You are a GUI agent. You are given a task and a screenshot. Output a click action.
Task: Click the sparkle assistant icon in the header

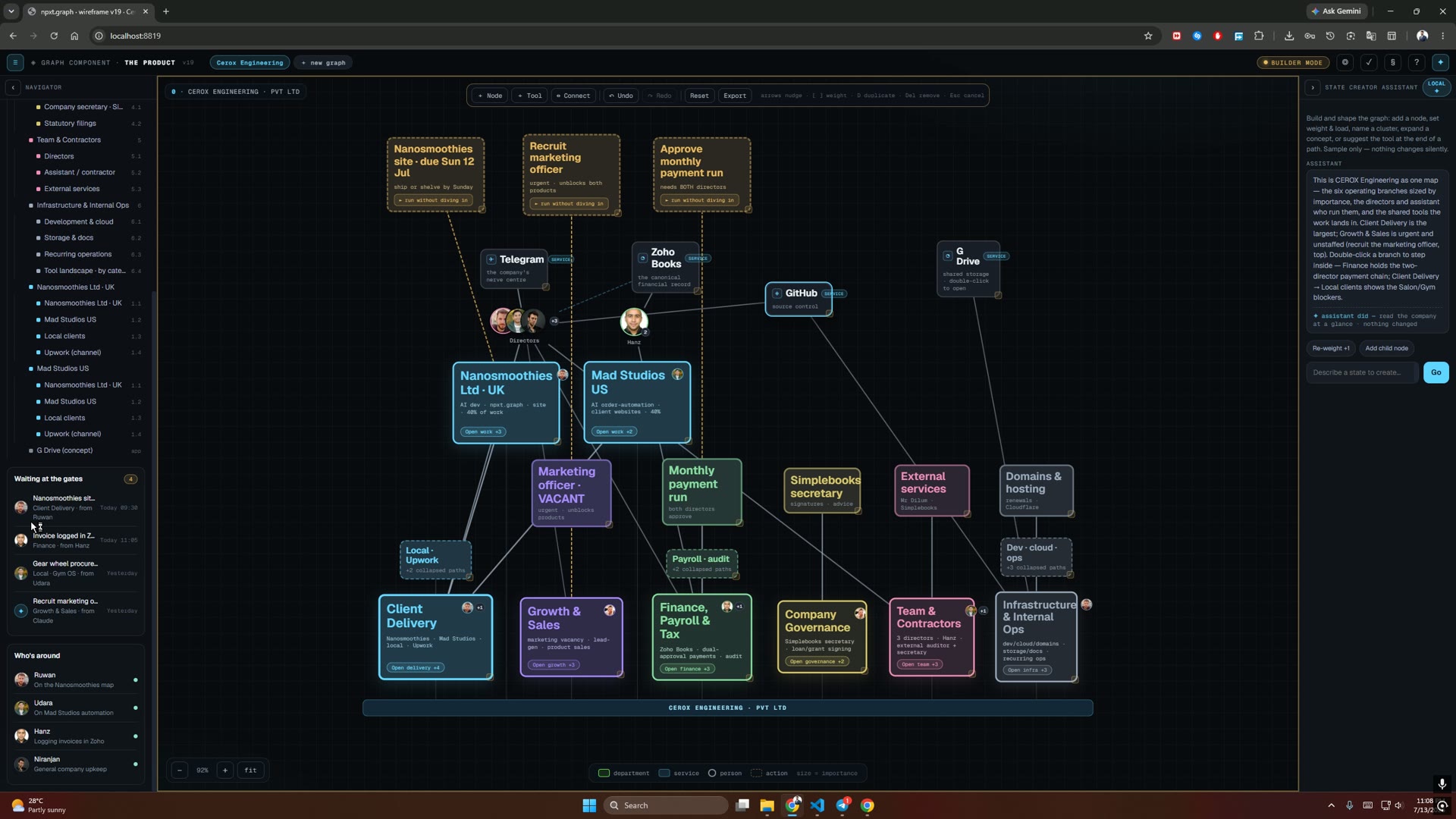1441,63
